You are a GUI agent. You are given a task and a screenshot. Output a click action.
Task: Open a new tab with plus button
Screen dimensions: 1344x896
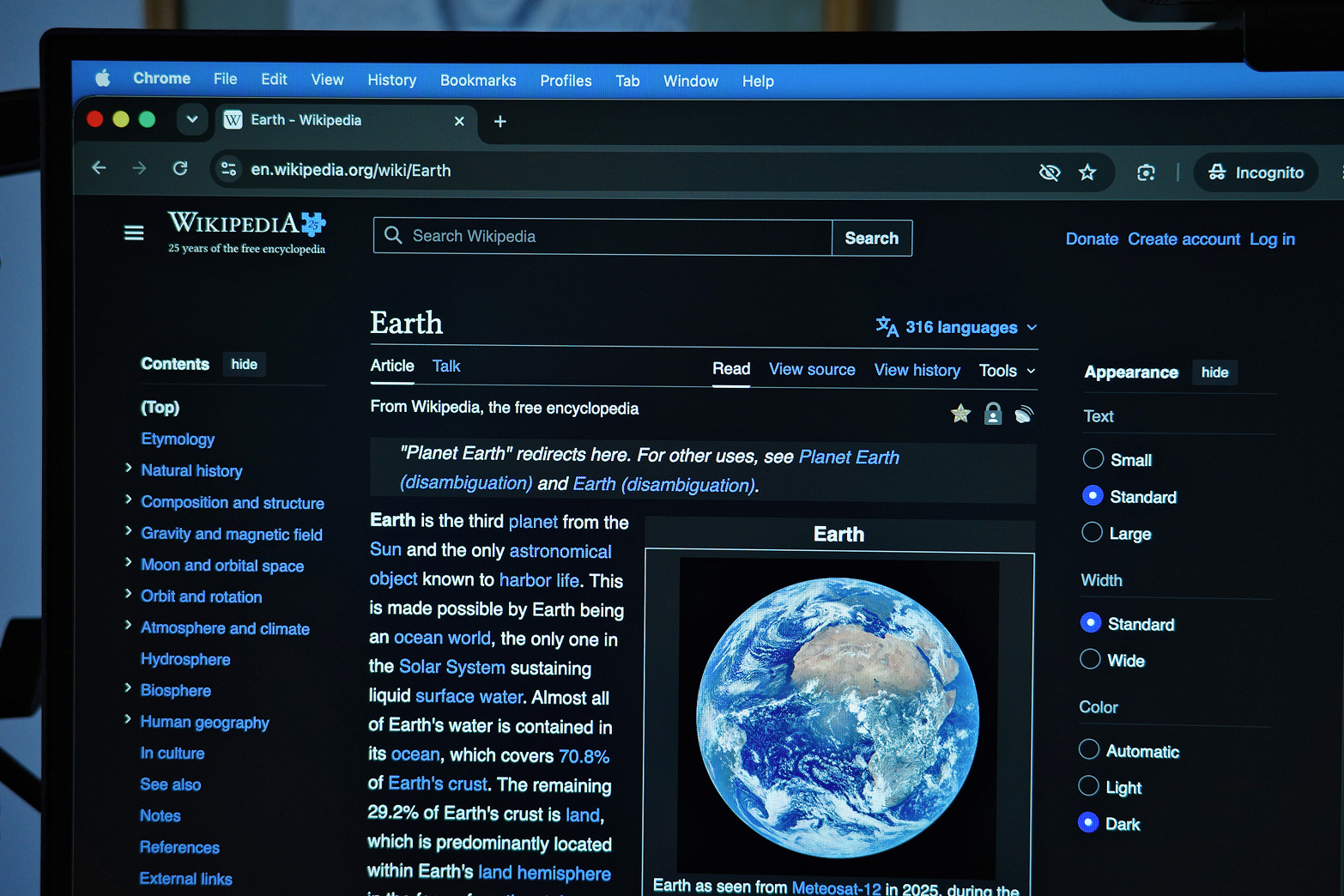click(x=500, y=122)
